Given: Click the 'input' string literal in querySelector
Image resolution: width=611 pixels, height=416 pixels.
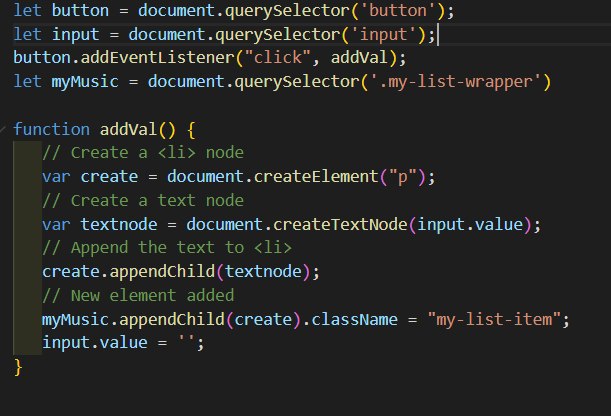Looking at the screenshot, I should pyautogui.click(x=383, y=35).
